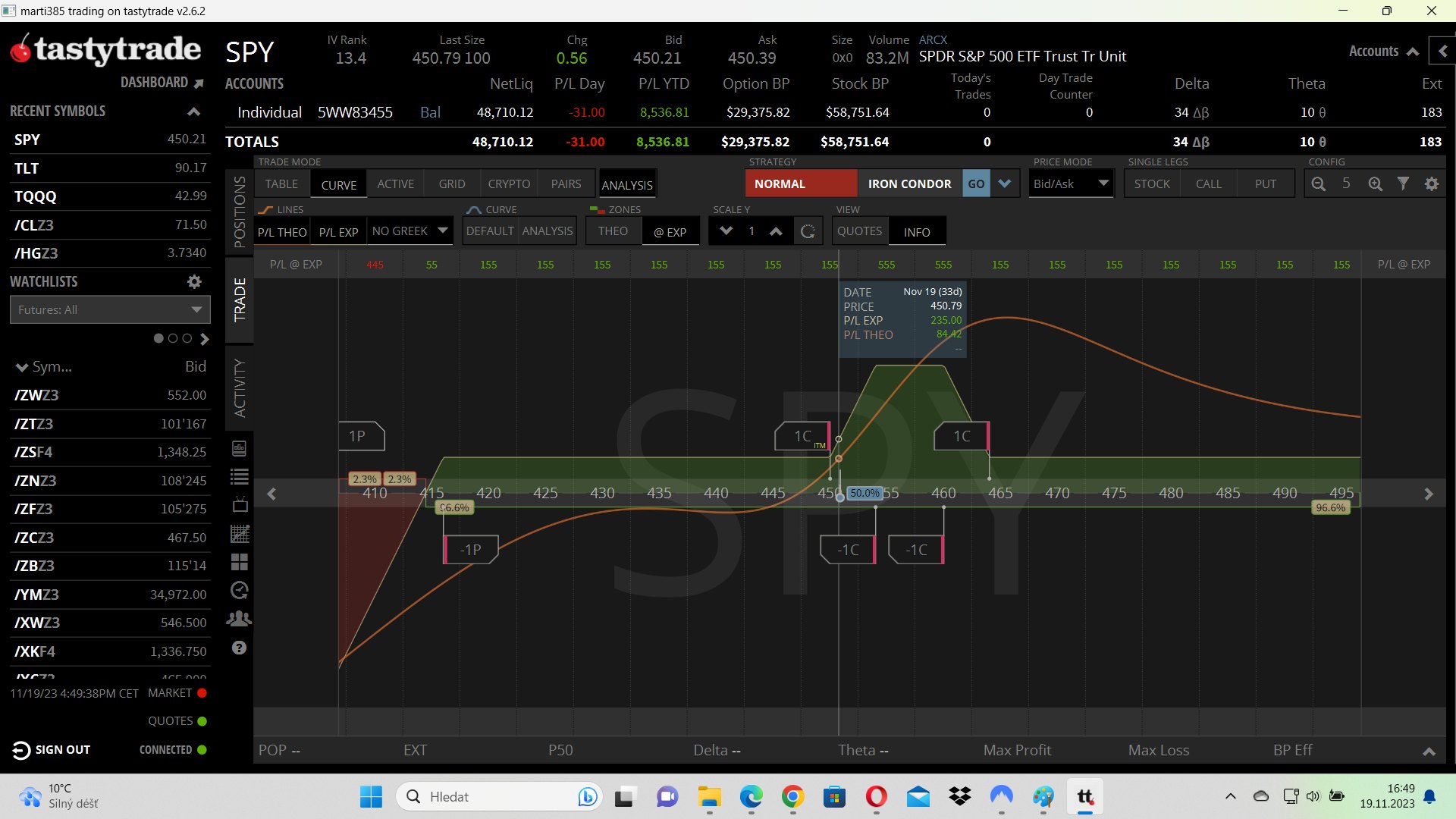Open the Opera browser from the taskbar
The width and height of the screenshot is (1456, 819).
coord(876,797)
